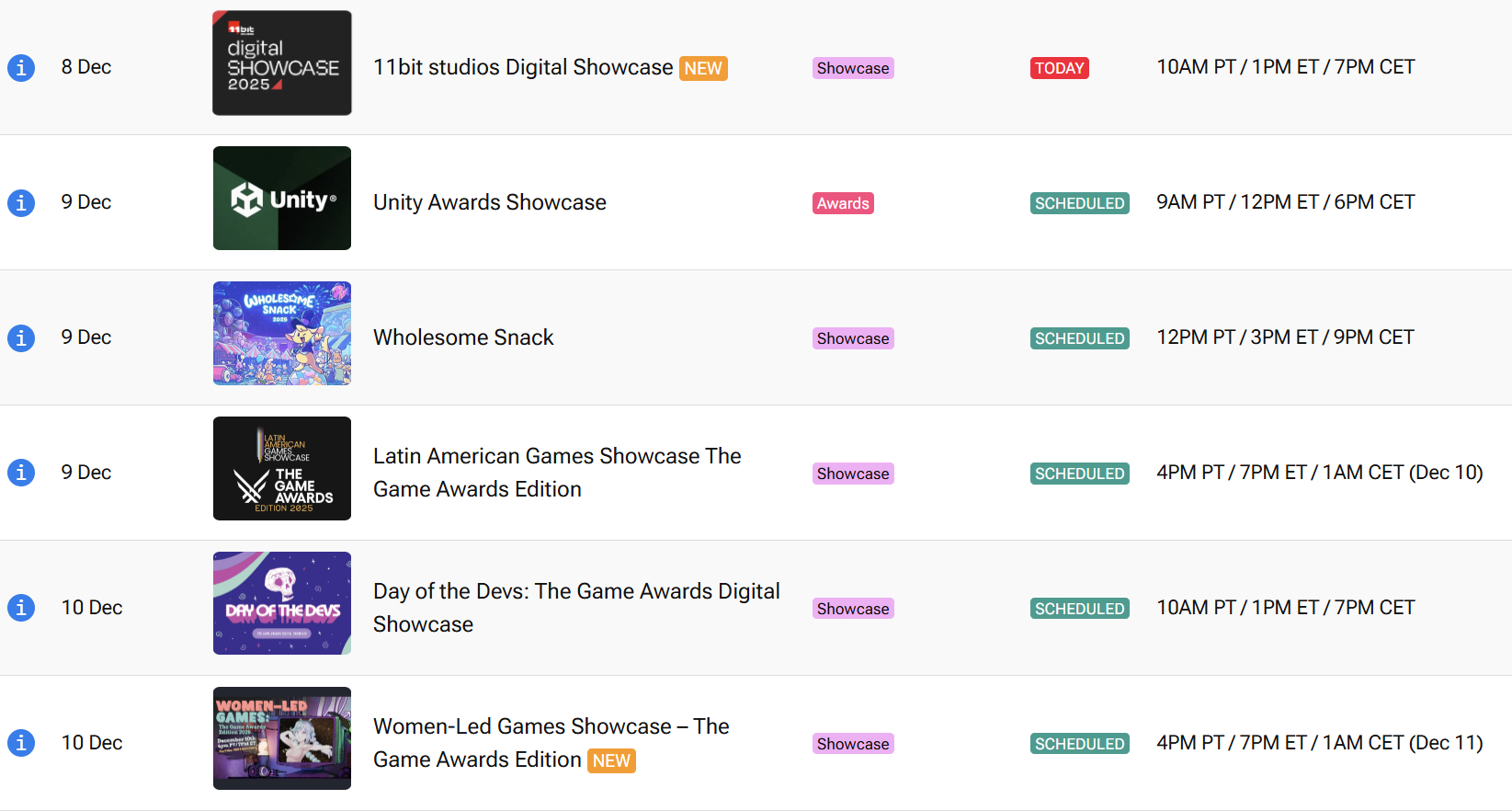Open 11bit digital Showcase 2025 thumbnail
Viewport: 1512px width, 811px height.
tap(282, 63)
